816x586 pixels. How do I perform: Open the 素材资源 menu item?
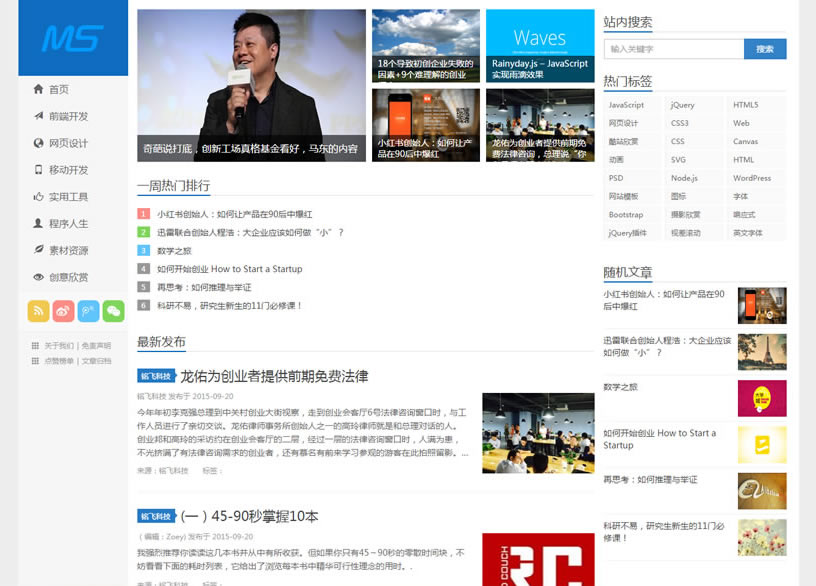[69, 250]
